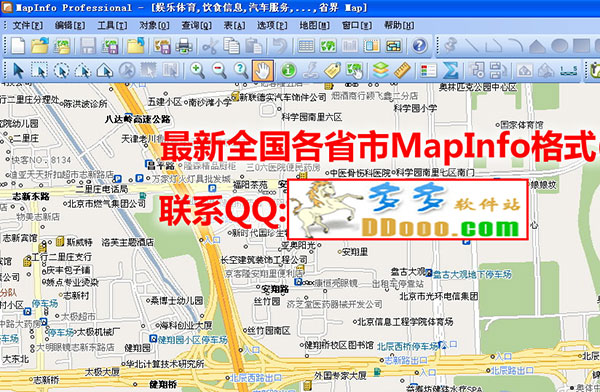Open a New Browser window icon
600x392 pixels.
306,46
